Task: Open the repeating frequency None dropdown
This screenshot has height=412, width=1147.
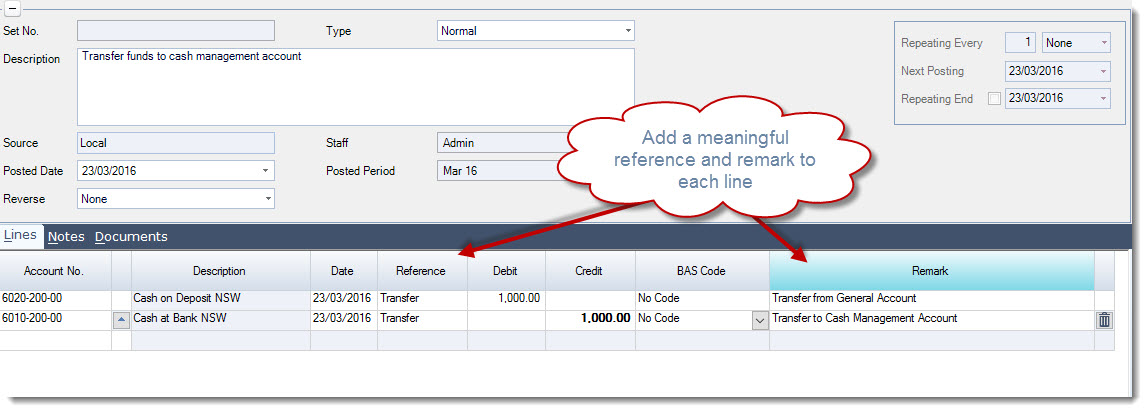Action: coord(1104,43)
